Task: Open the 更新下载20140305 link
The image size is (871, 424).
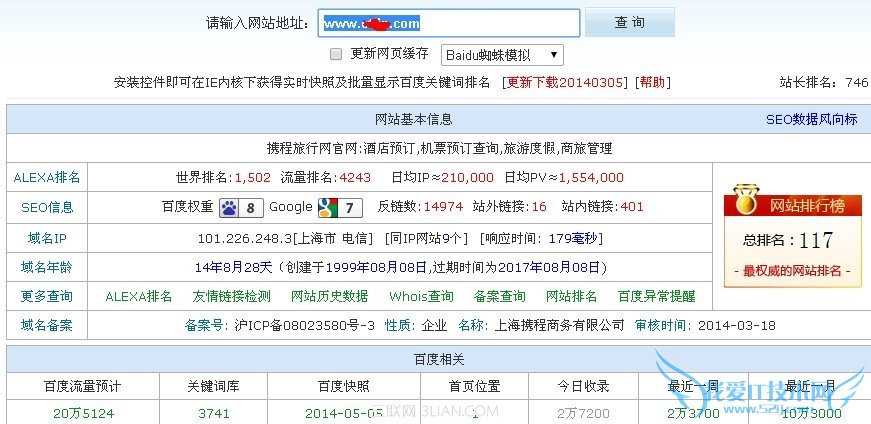Action: [x=564, y=83]
